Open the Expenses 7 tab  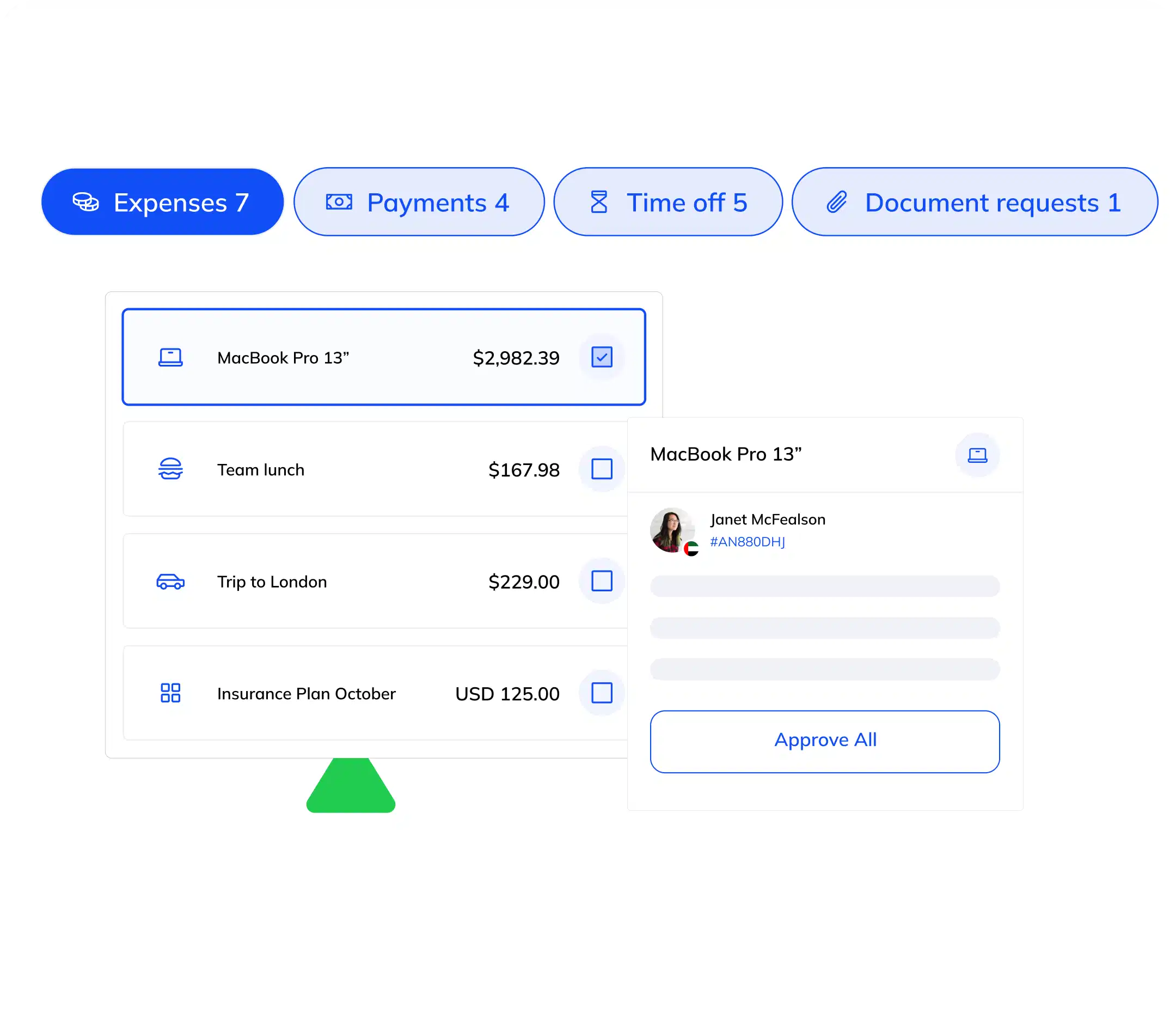point(162,201)
